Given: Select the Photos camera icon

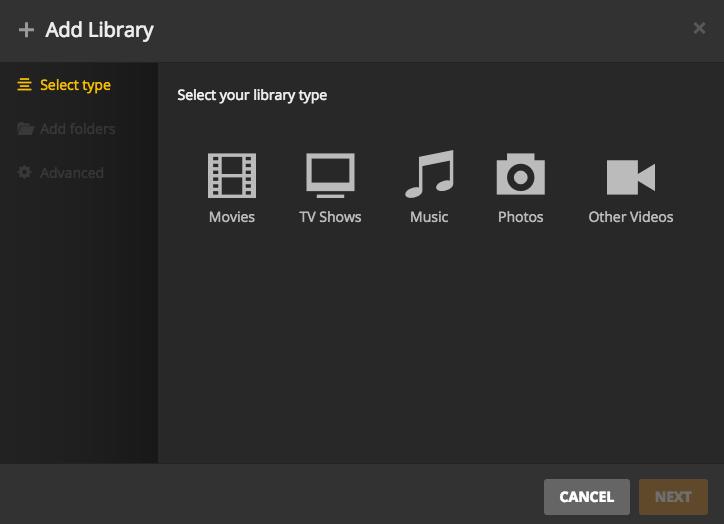Looking at the screenshot, I should [x=520, y=176].
